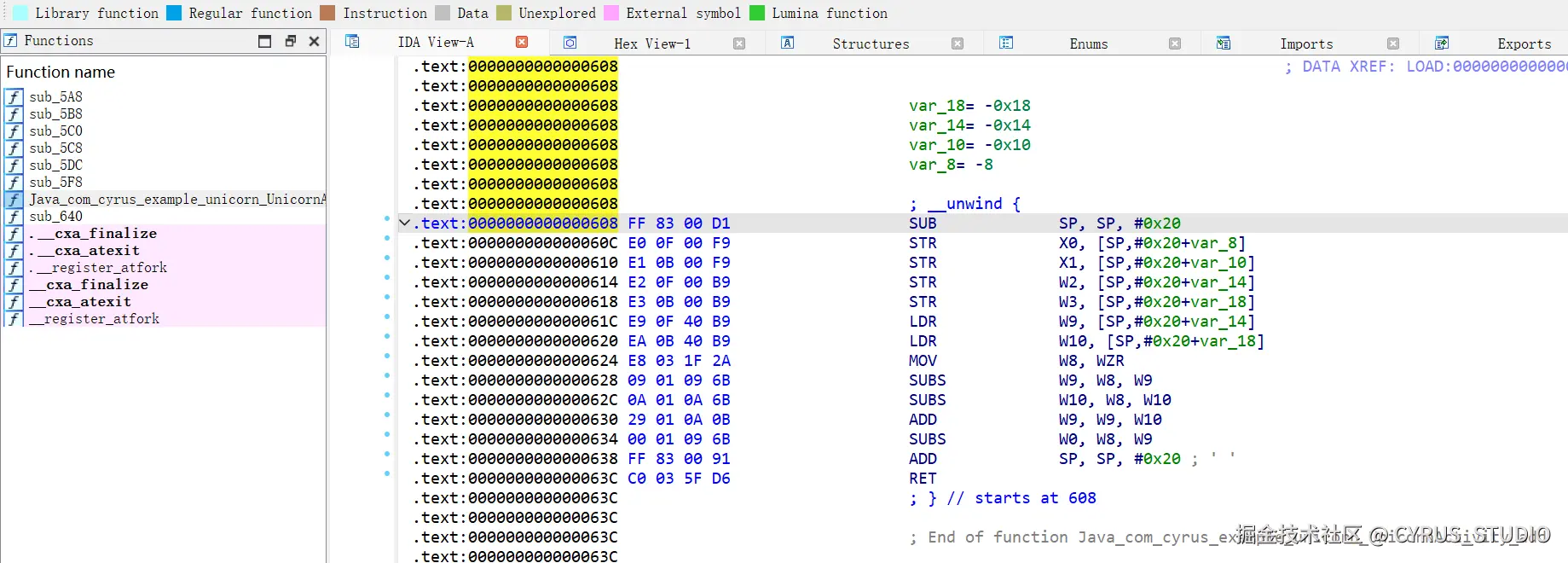
Task: Click the SUBS W0, W8, W9 instruction
Action: point(1030,439)
